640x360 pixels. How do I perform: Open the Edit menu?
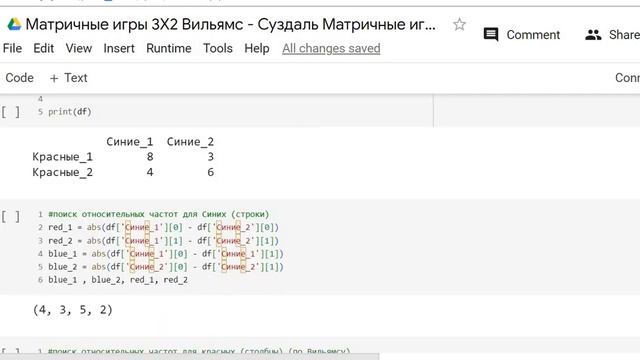click(x=43, y=48)
